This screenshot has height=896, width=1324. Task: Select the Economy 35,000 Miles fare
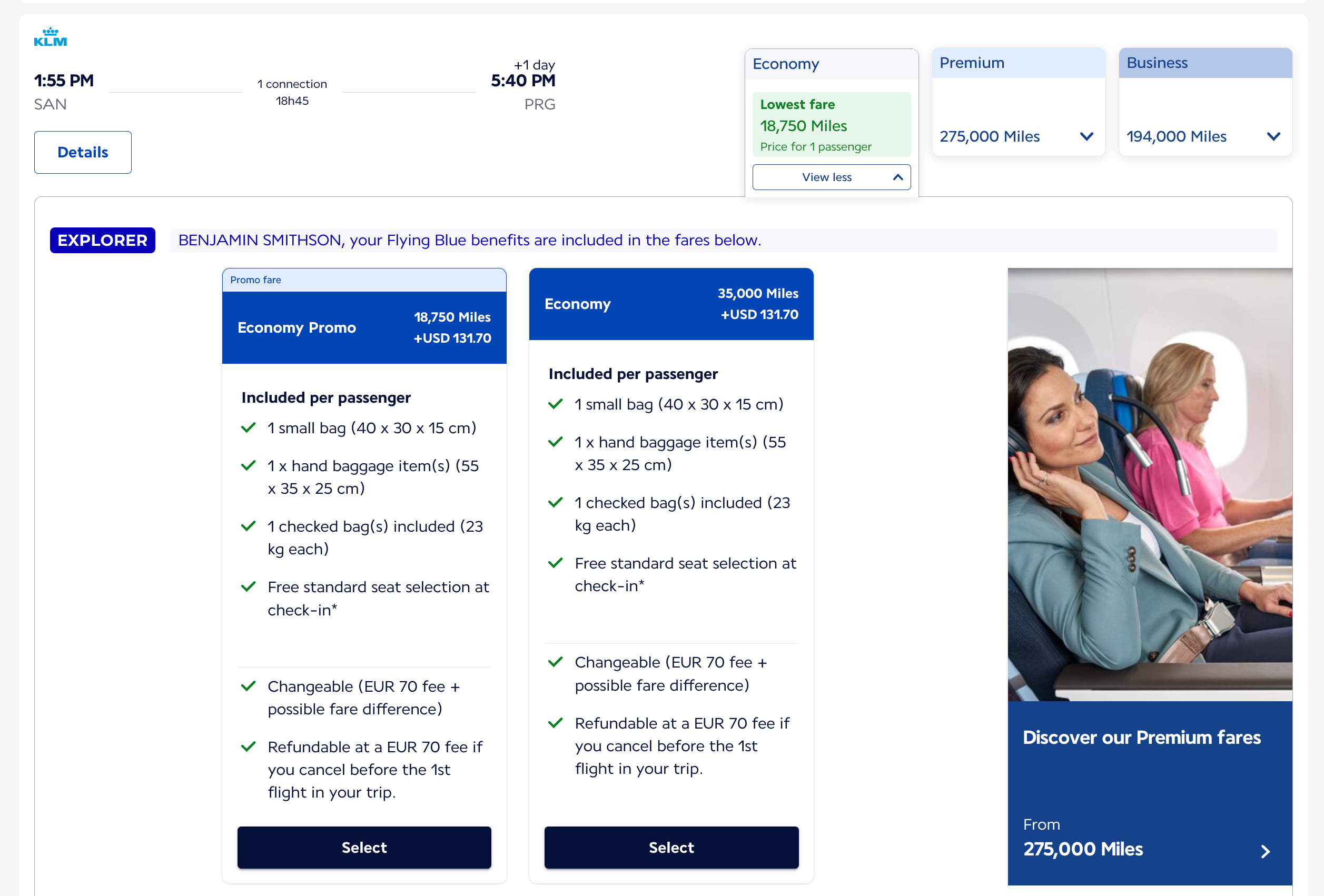coord(671,847)
